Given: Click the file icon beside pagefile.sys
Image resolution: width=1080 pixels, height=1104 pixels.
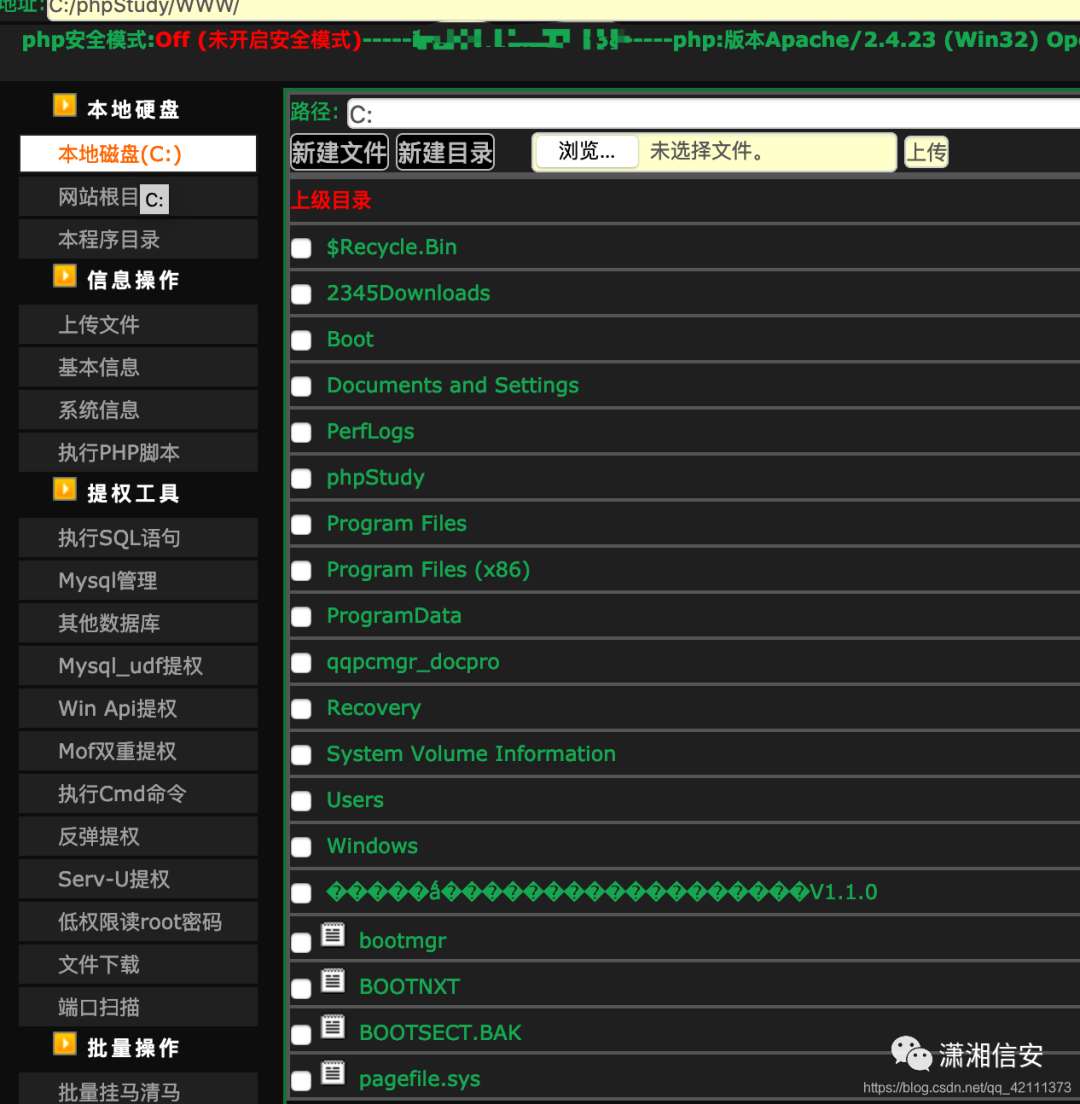Looking at the screenshot, I should point(333,1072).
